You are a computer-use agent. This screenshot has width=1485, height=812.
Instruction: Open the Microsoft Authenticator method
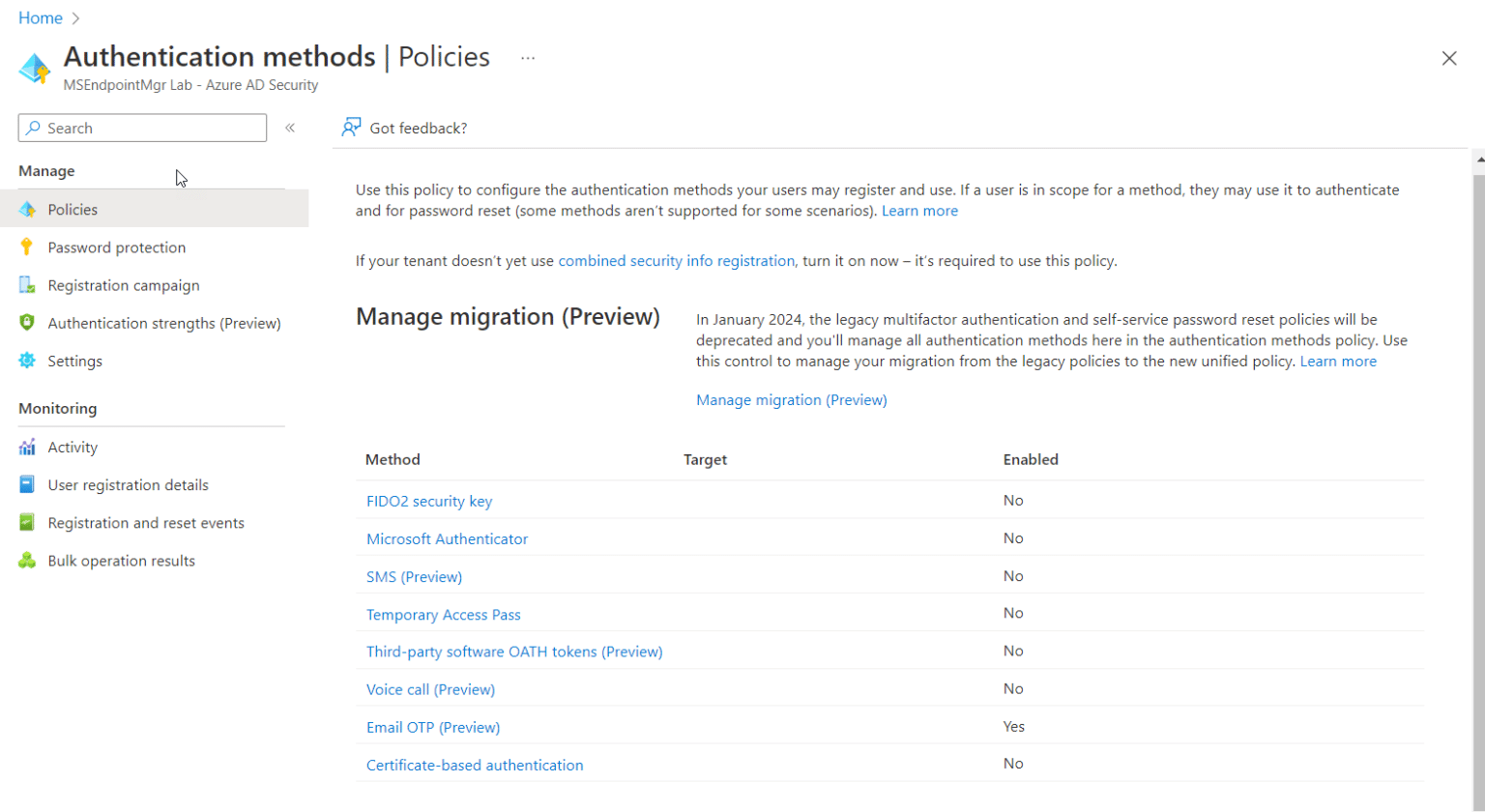(447, 538)
